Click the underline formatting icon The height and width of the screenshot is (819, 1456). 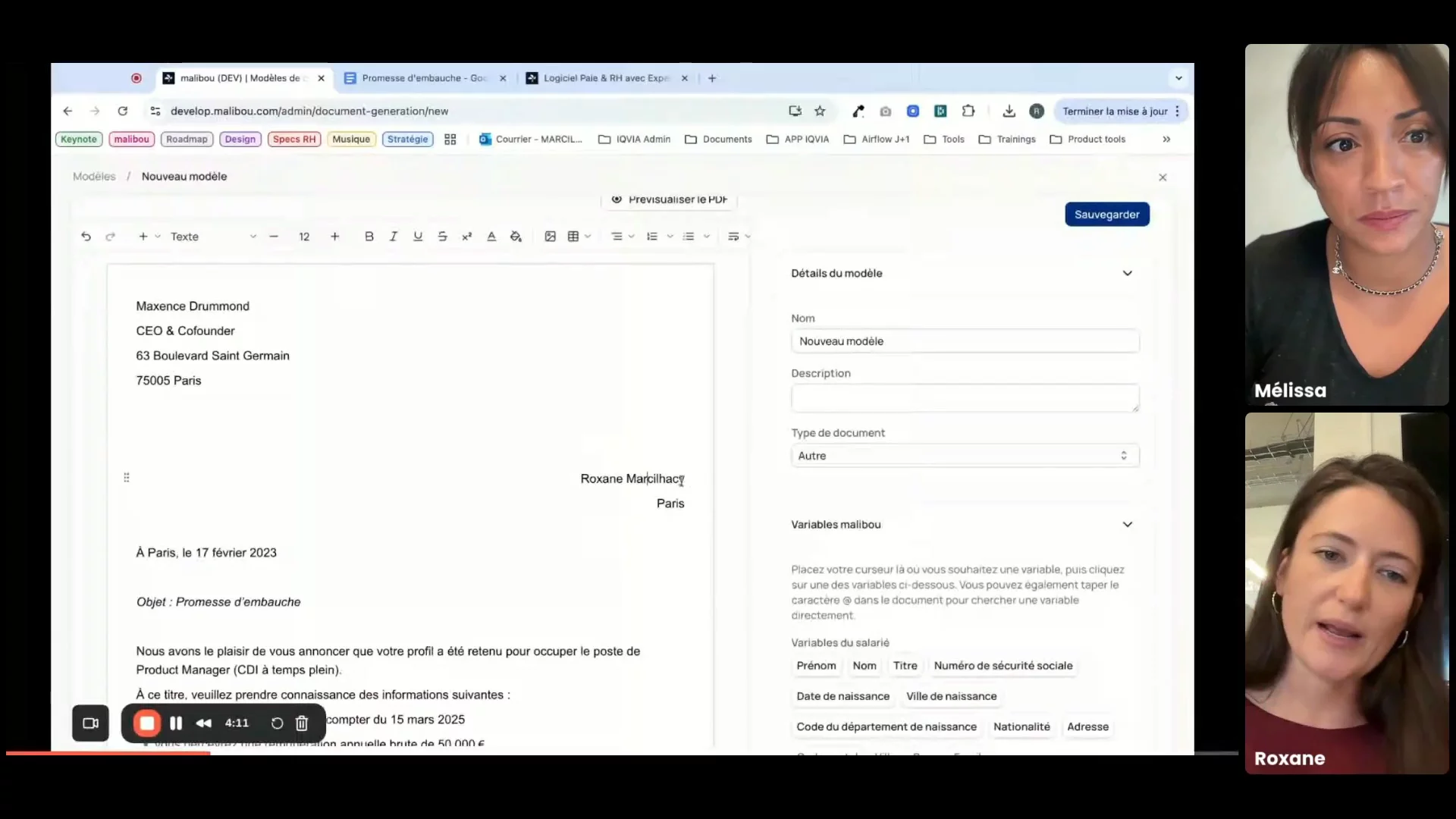point(418,237)
